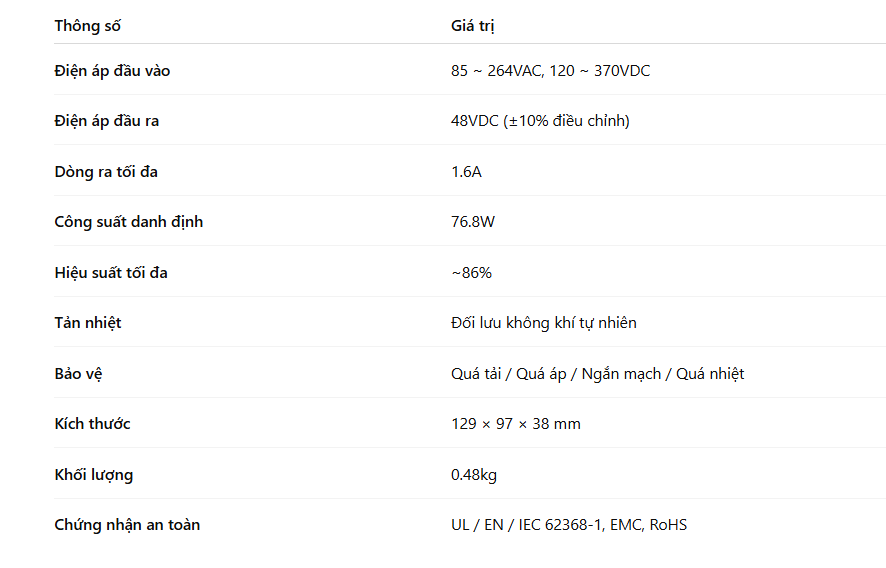Select the 'Công suất danh định' label
The image size is (886, 568).
pyautogui.click(x=128, y=222)
